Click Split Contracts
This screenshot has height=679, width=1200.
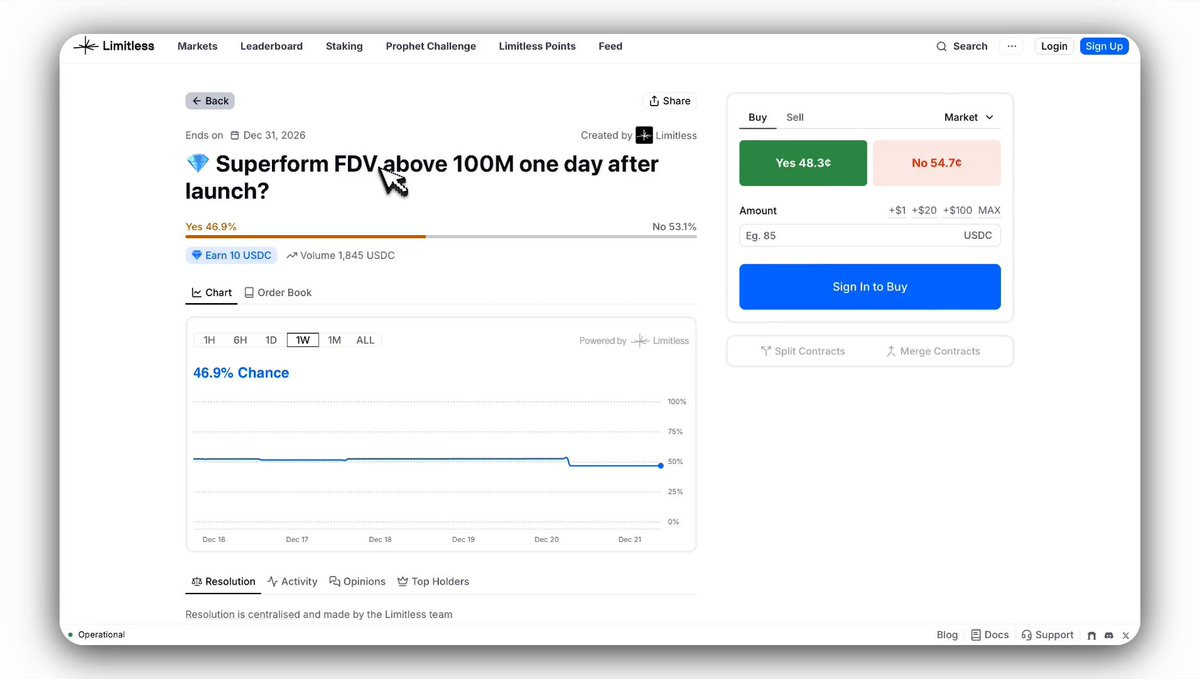(803, 352)
